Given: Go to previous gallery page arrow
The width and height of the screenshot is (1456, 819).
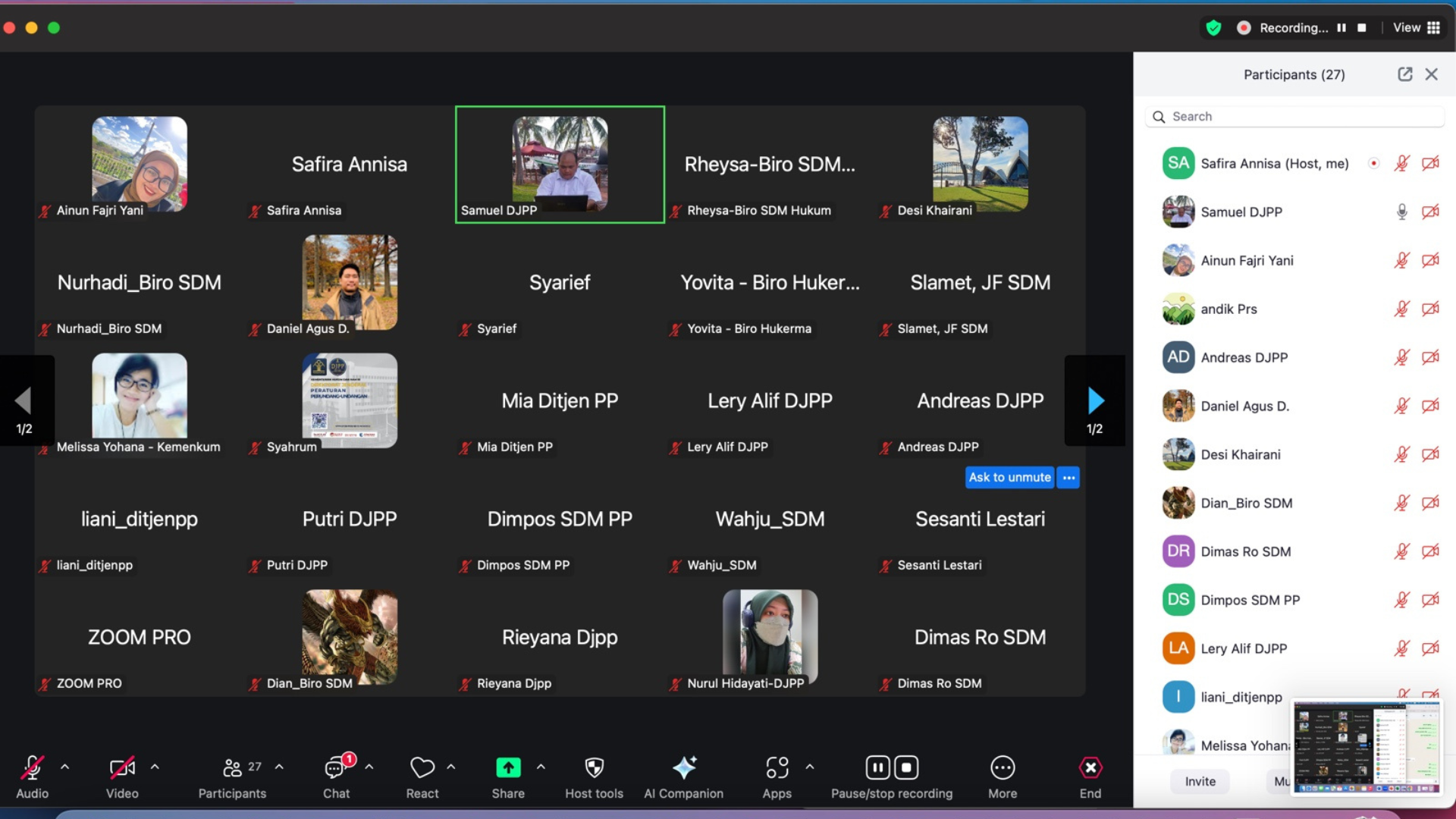Looking at the screenshot, I should (24, 400).
